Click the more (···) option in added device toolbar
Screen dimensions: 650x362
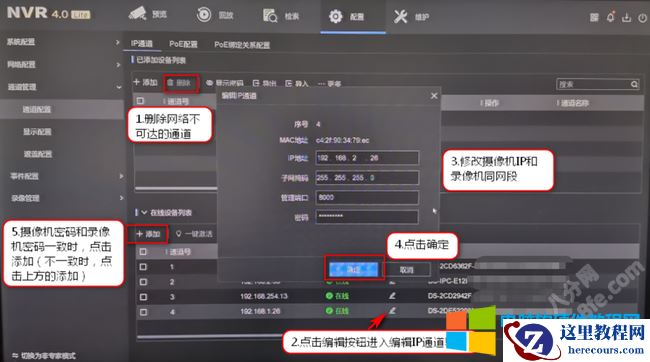(329, 84)
